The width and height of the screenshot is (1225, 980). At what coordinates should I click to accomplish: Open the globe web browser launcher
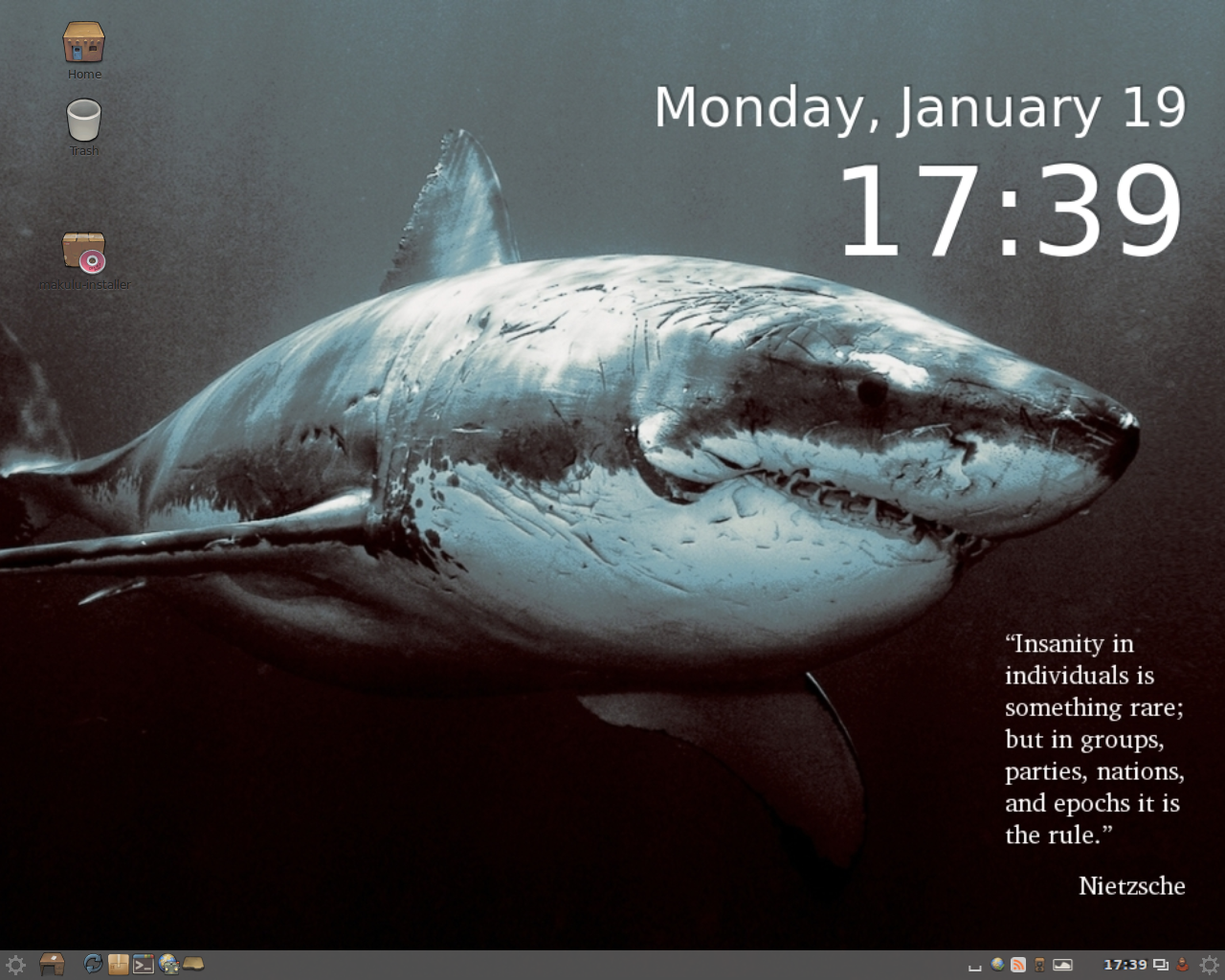point(168,965)
